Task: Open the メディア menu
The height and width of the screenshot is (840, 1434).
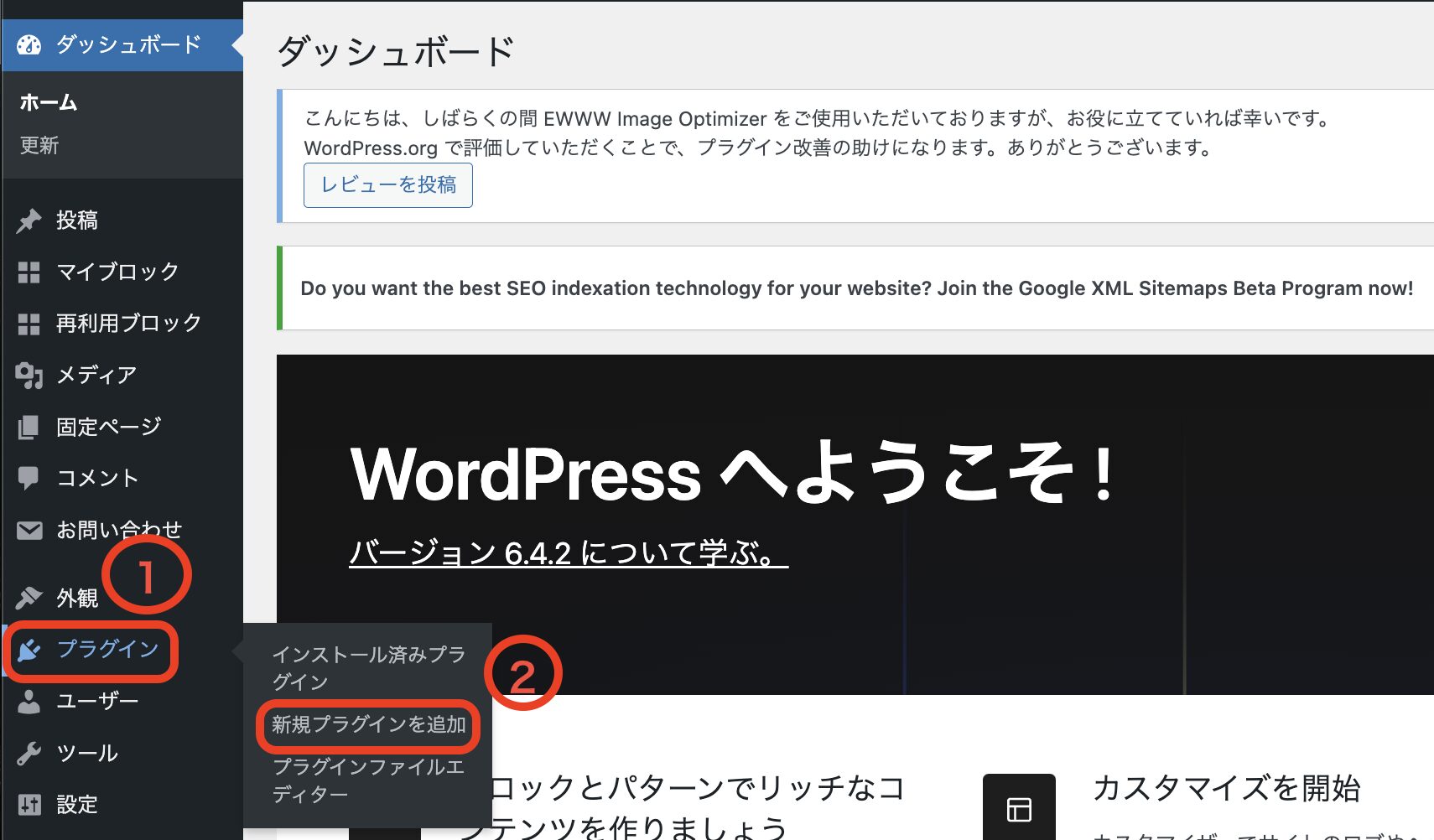Action: pos(122,376)
